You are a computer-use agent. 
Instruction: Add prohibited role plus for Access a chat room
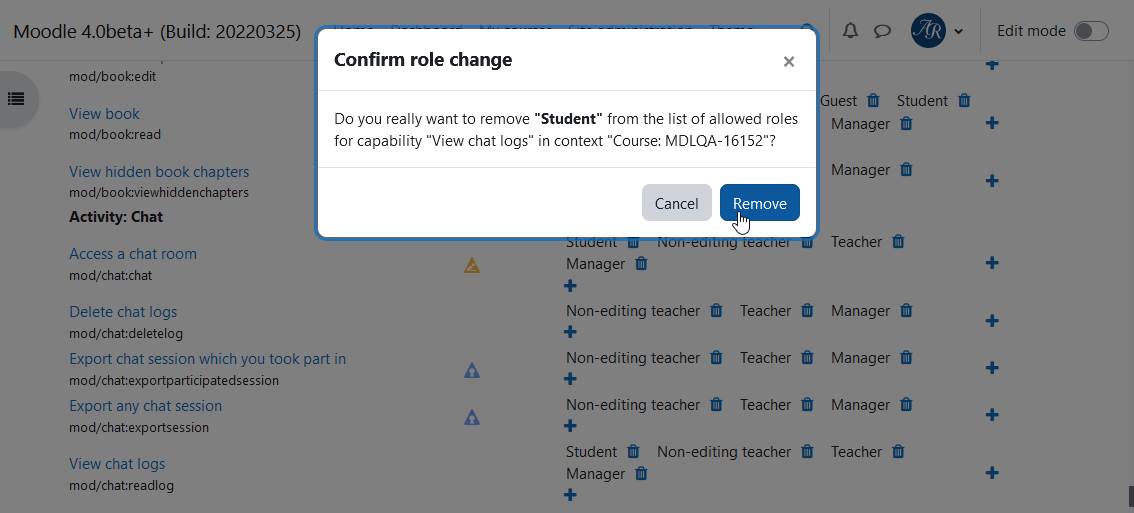coord(992,263)
